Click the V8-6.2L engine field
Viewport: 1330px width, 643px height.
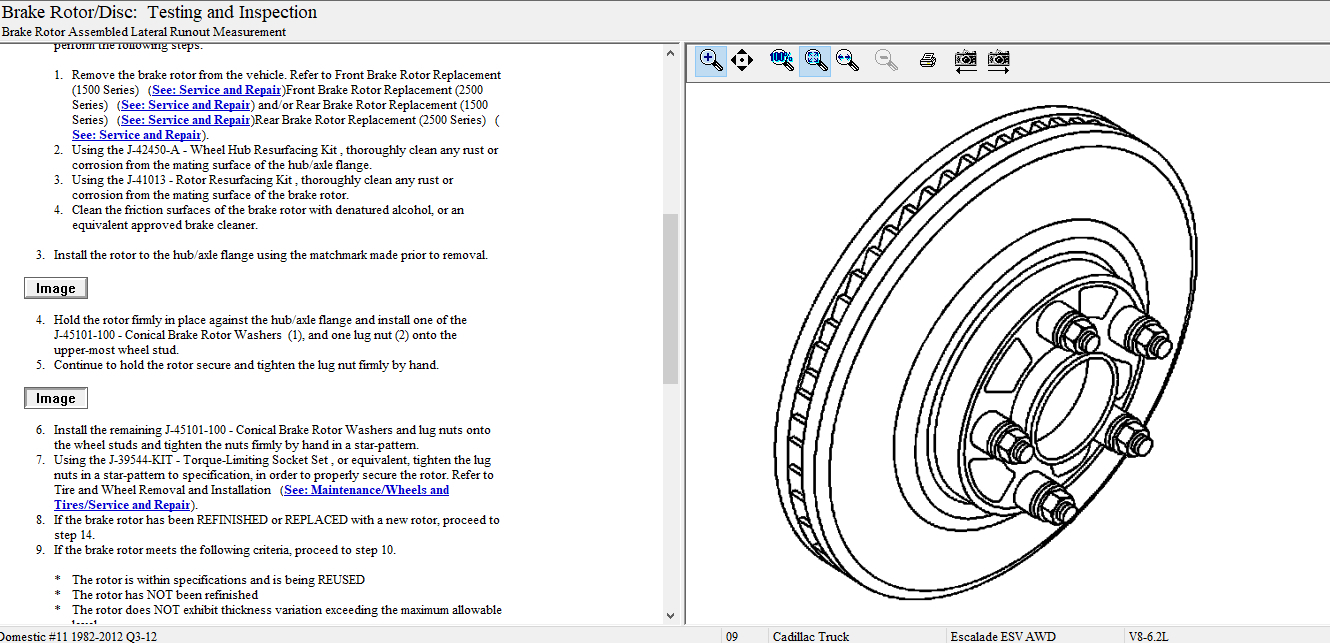[x=1147, y=636]
